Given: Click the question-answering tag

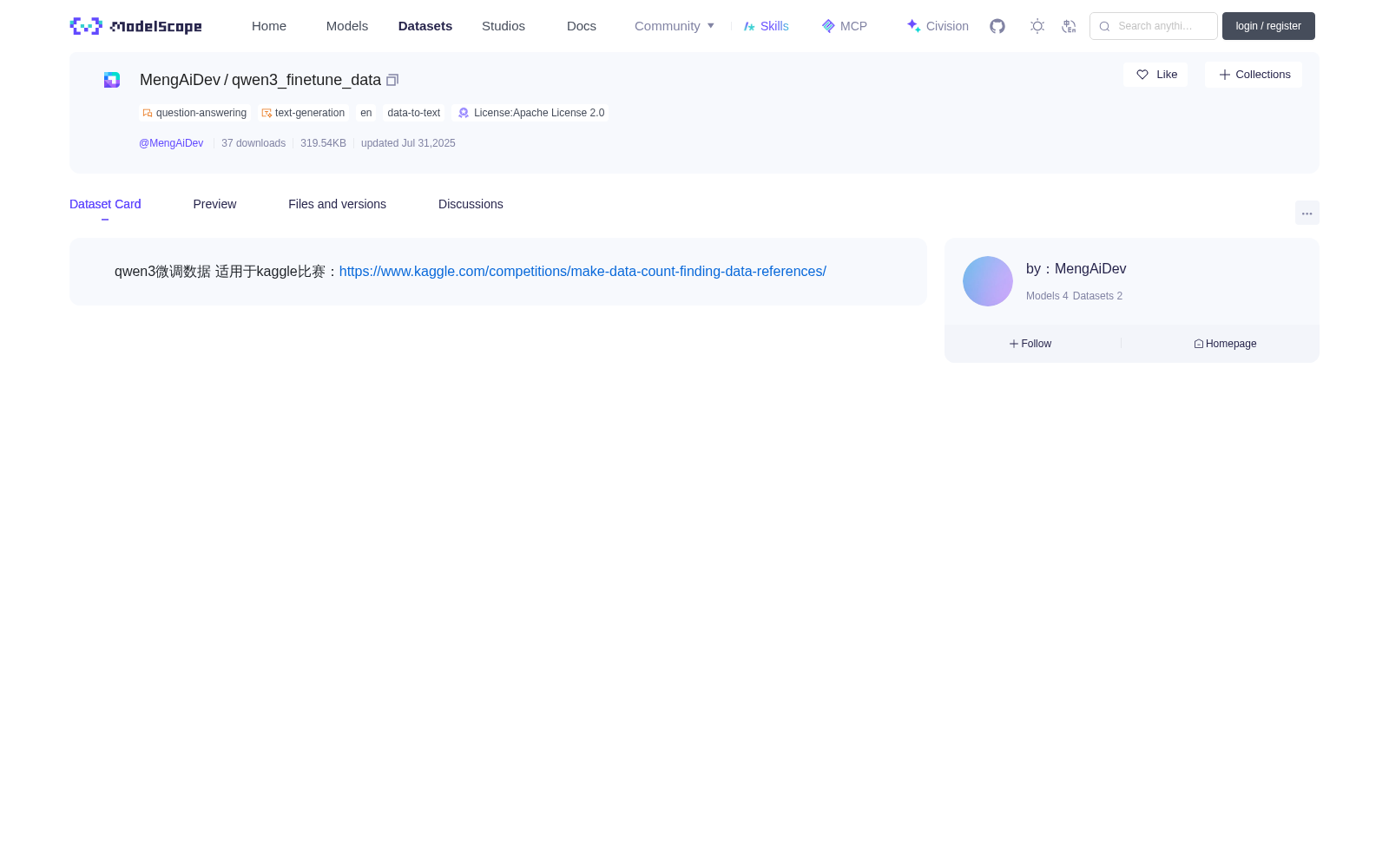Looking at the screenshot, I should click(x=195, y=113).
